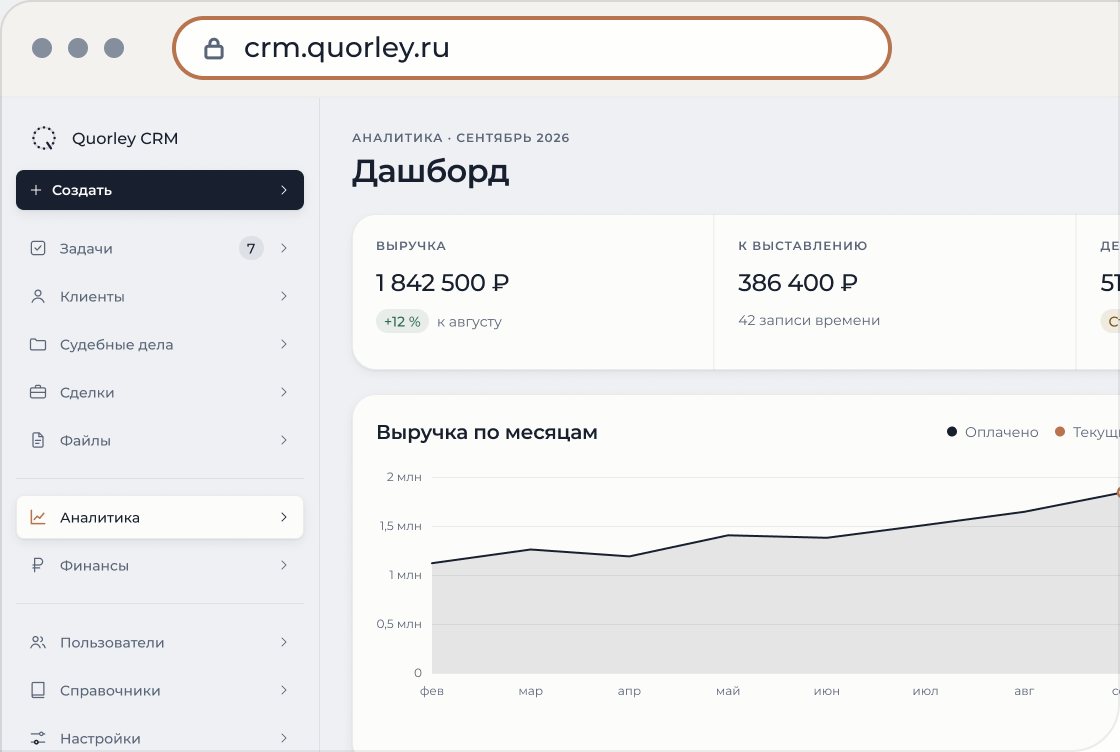The height and width of the screenshot is (752, 1120).
Task: Select the Аналитика menu item
Action: [160, 517]
